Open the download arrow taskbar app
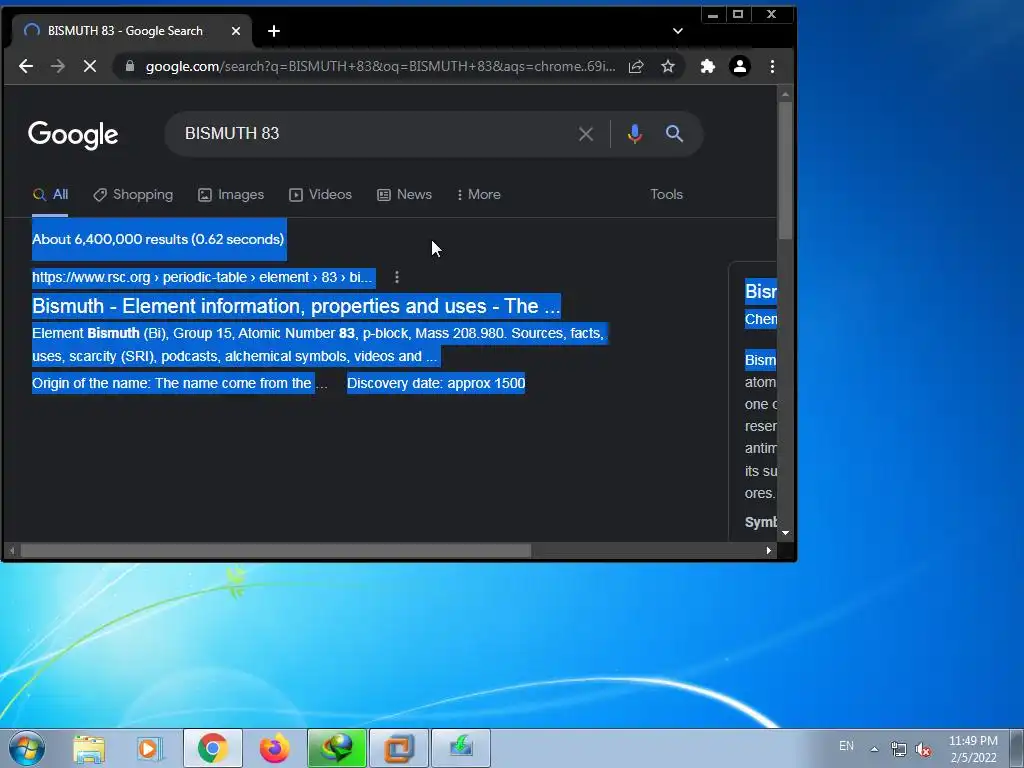 click(461, 748)
